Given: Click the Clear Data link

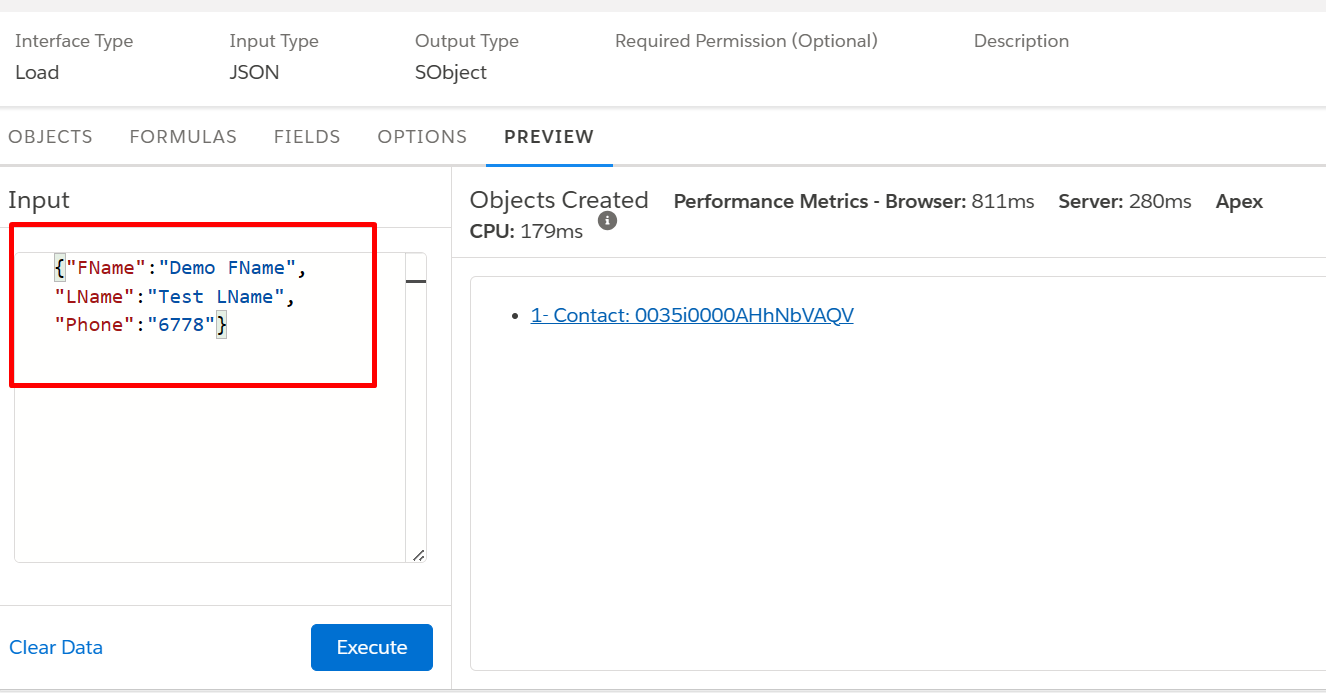Looking at the screenshot, I should (56, 647).
